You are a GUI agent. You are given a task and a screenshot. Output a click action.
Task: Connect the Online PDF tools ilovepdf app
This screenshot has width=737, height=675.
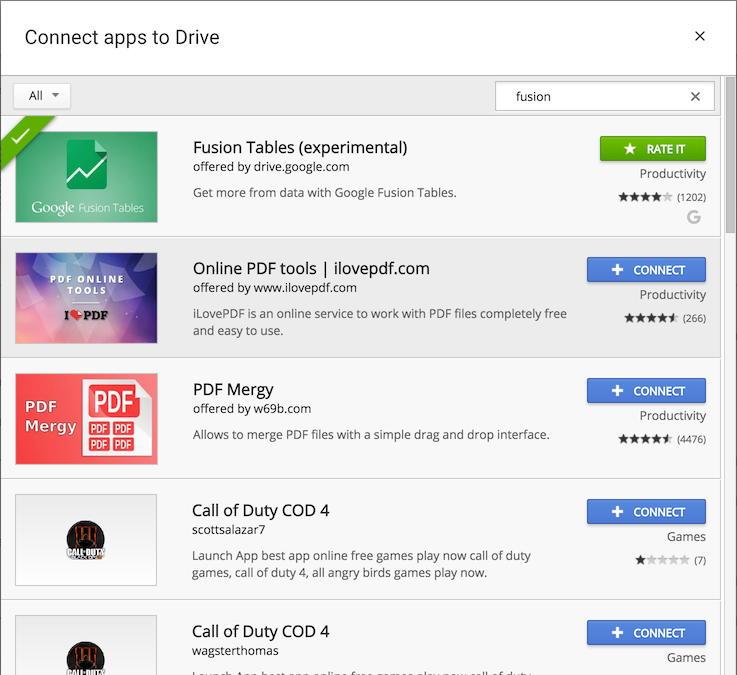point(646,270)
